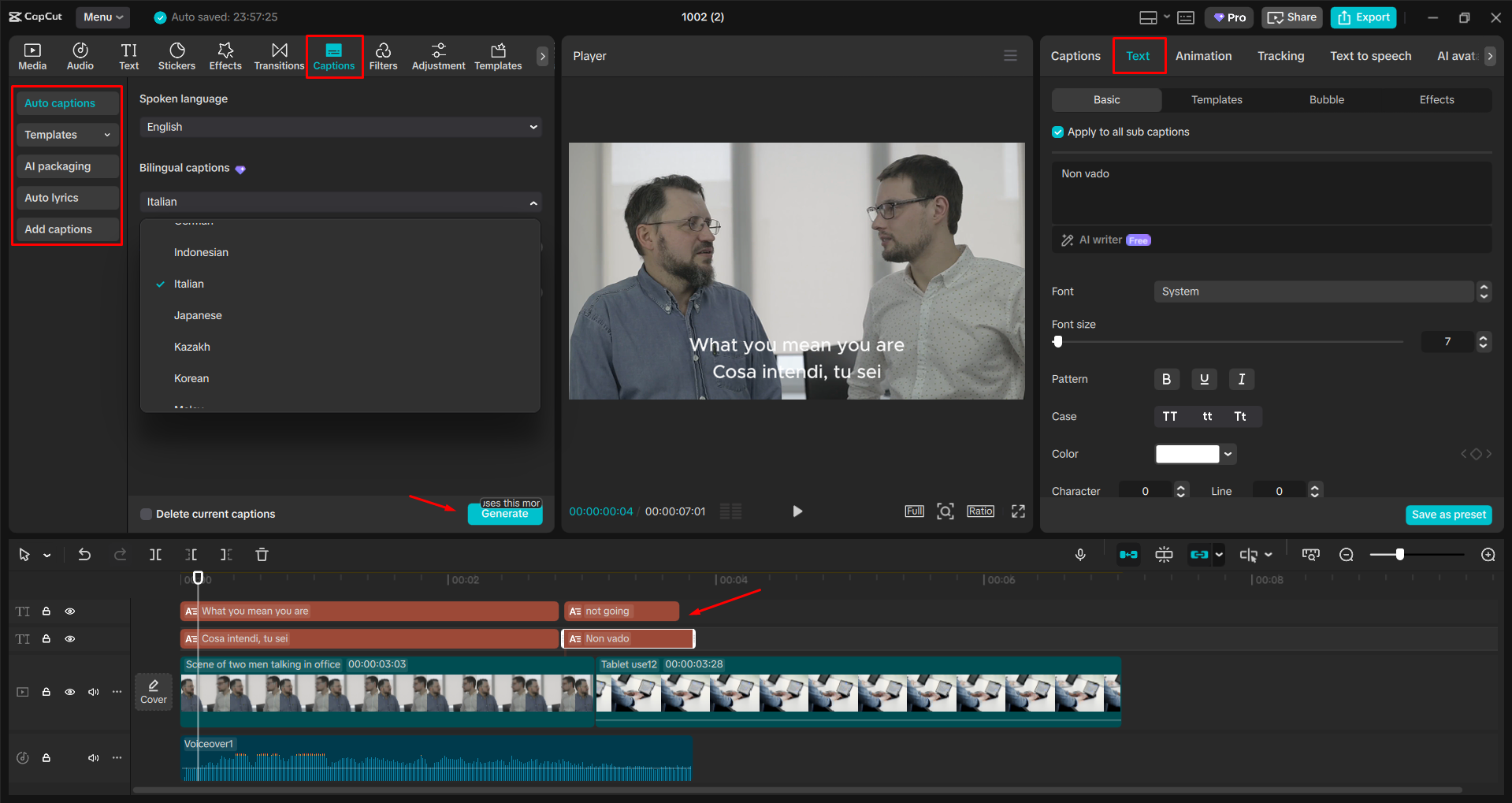1512x803 pixels.
Task: Uncheck Apply to all sub captions
Action: (1057, 132)
